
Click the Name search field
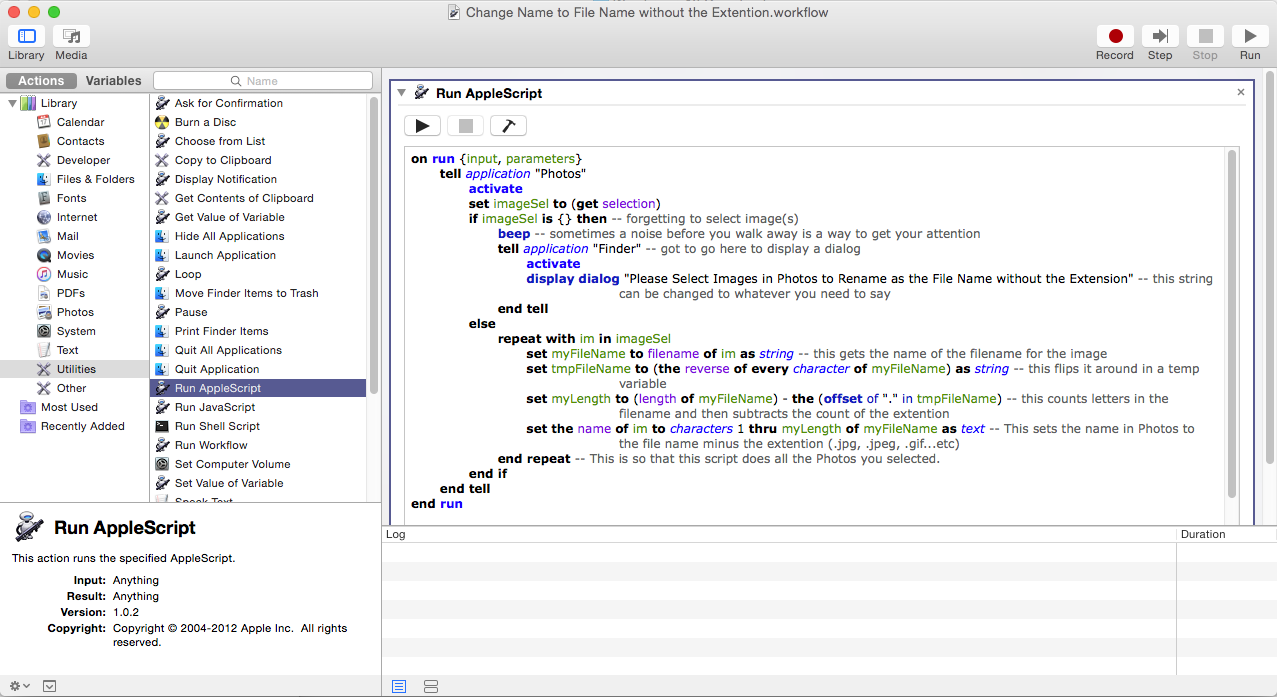263,81
